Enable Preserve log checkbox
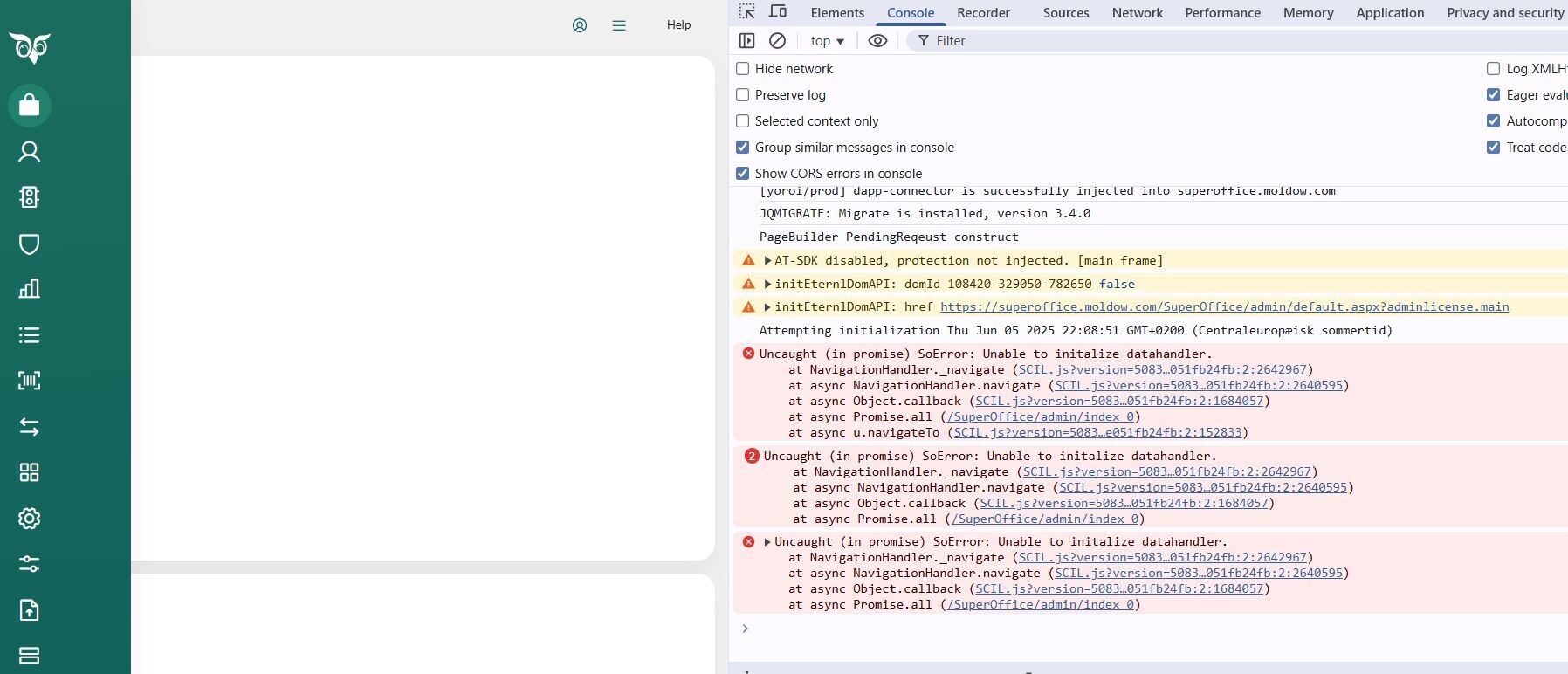Viewport: 1568px width, 674px height. click(x=743, y=95)
